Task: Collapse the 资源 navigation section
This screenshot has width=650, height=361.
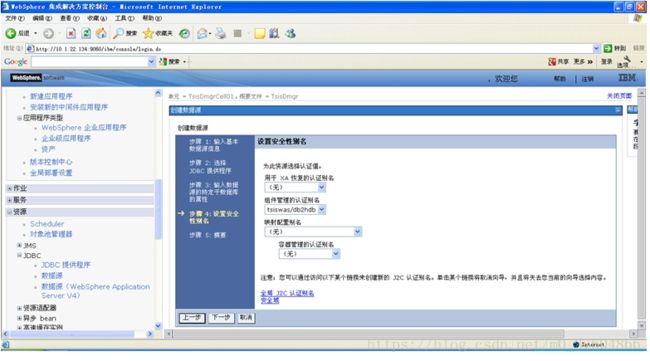Action: tap(10, 212)
